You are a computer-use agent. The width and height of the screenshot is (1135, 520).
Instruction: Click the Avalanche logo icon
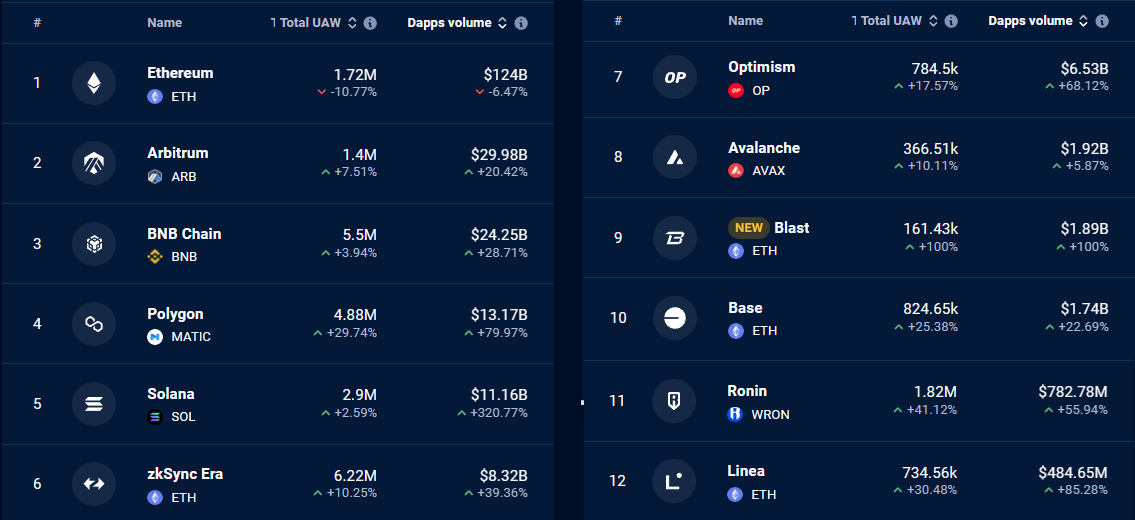[675, 157]
